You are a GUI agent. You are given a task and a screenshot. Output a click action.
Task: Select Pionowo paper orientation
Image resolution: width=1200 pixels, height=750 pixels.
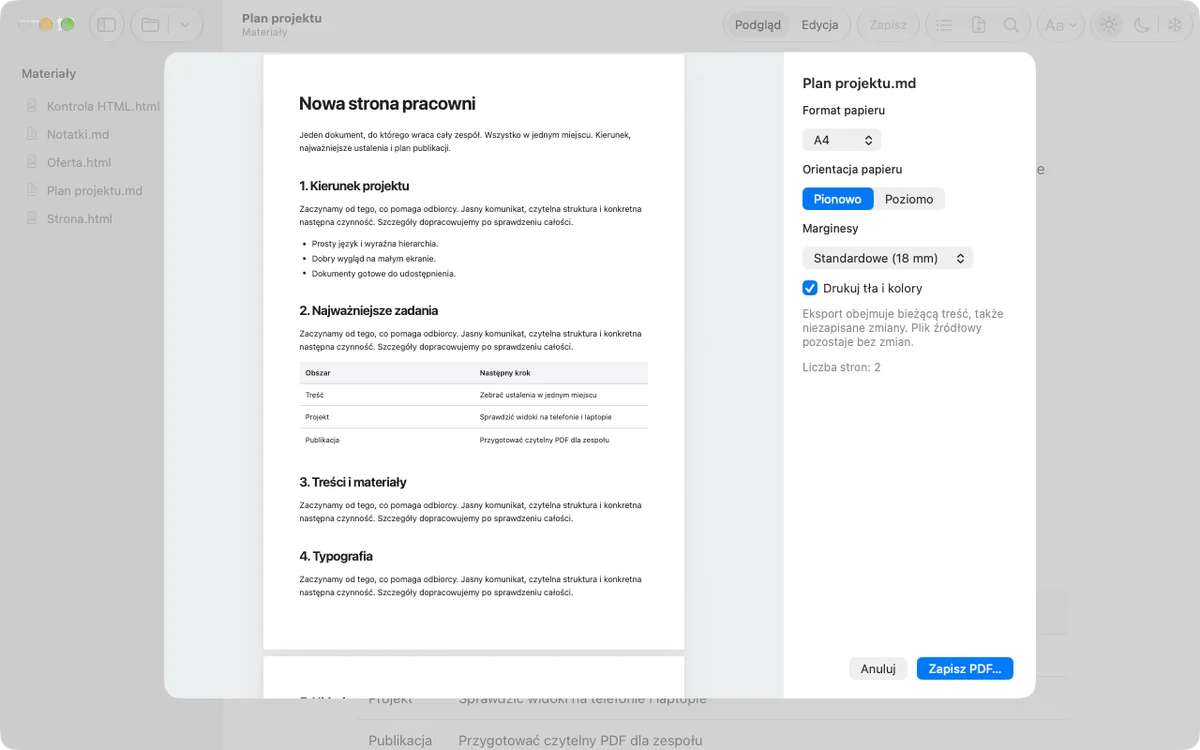(838, 199)
